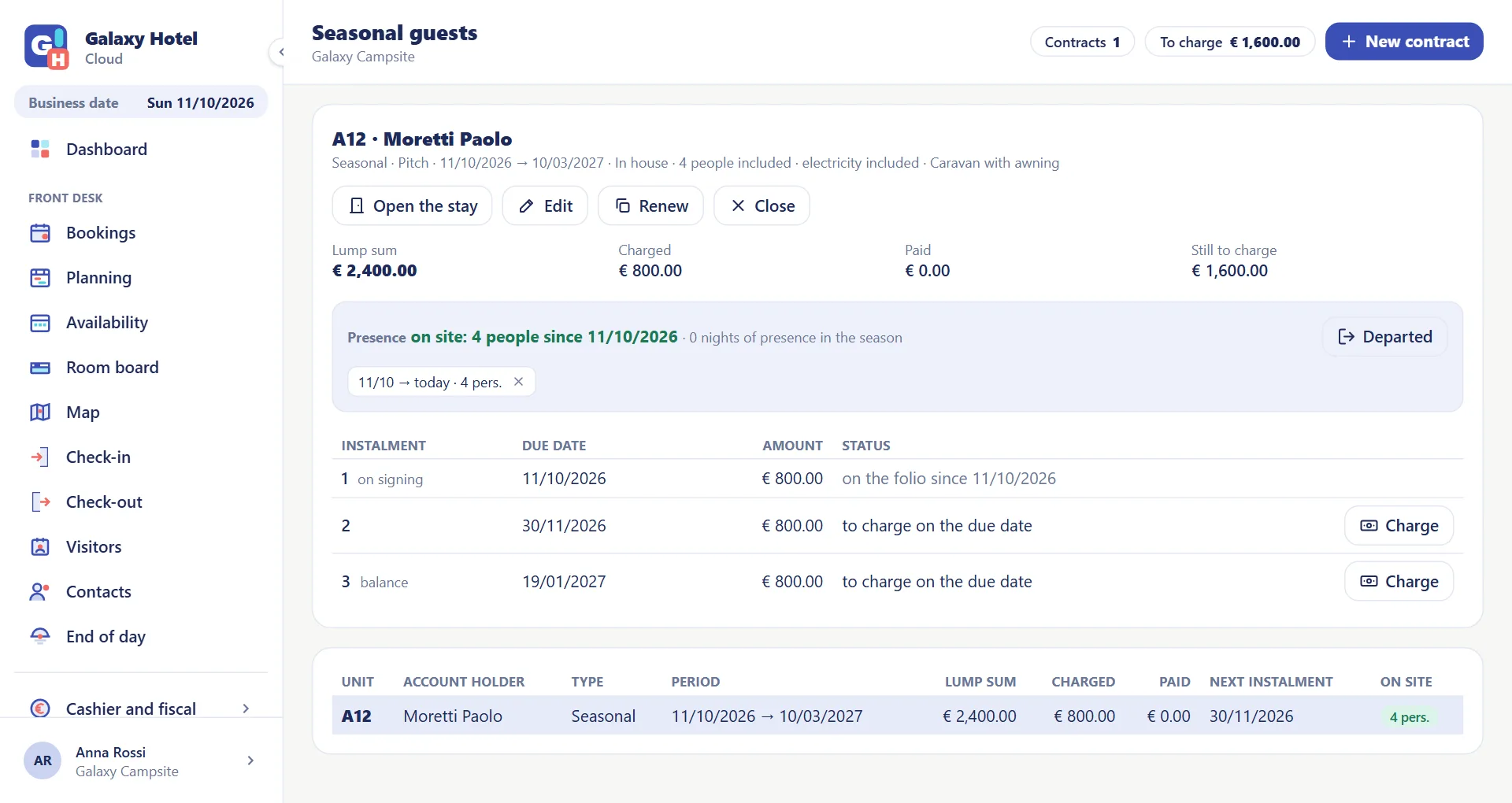Screen dimensions: 1512x803
Task: Click the Galaxy Hotel logo icon
Action: click(x=46, y=47)
